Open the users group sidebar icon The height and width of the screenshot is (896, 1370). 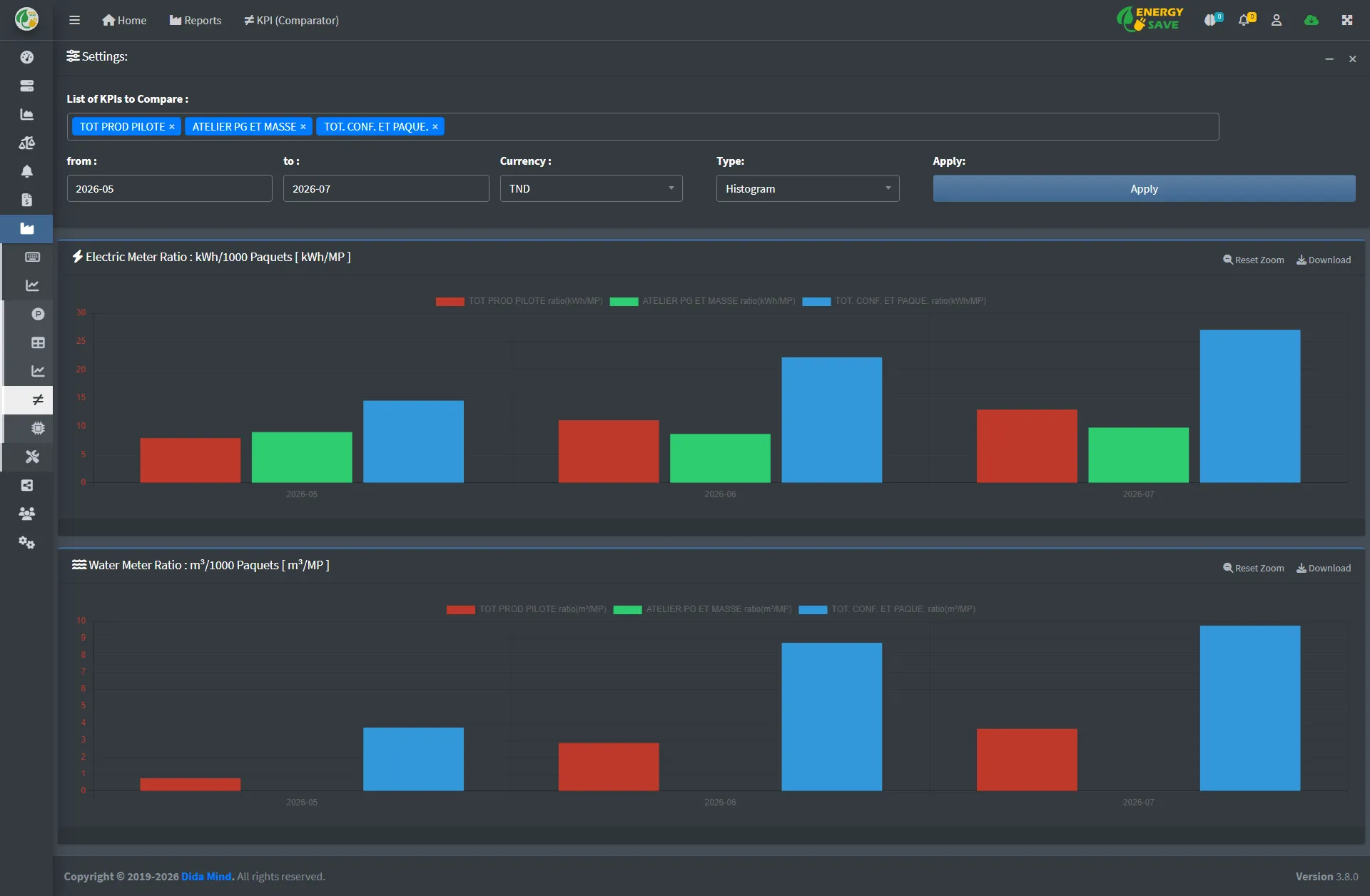(27, 514)
